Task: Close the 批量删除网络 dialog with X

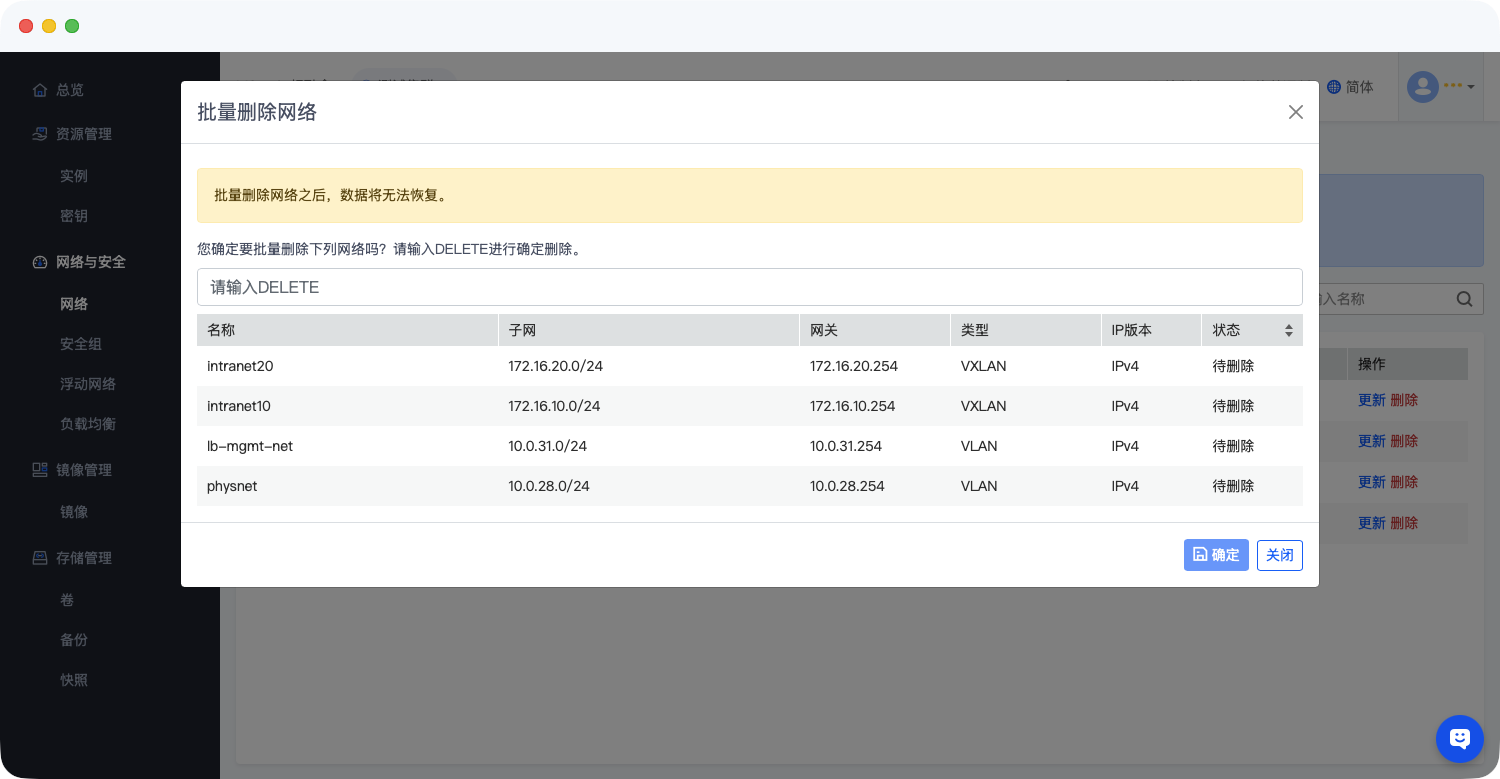Action: coord(1295,112)
